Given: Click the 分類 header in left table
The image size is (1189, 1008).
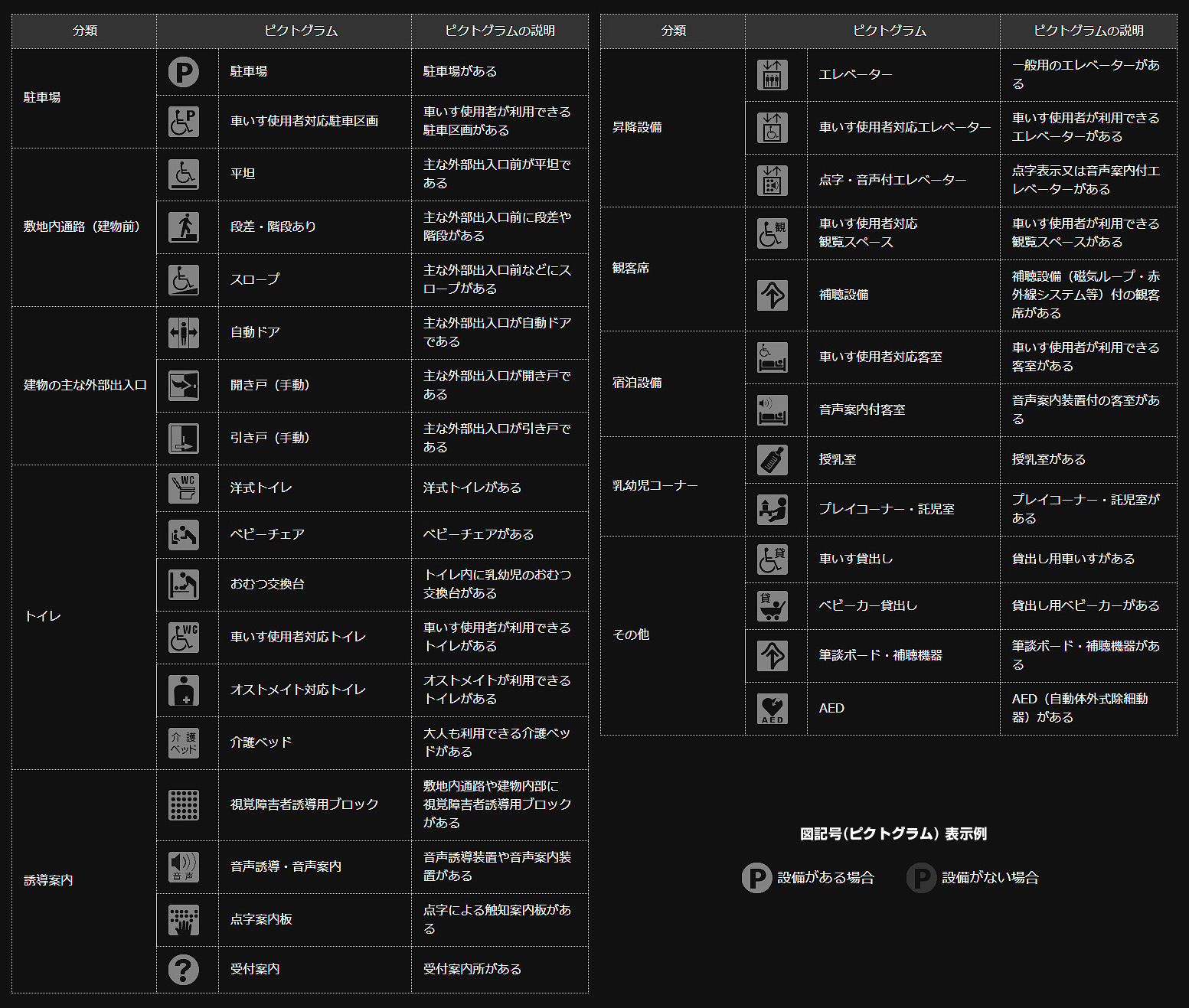Looking at the screenshot, I should (x=85, y=31).
